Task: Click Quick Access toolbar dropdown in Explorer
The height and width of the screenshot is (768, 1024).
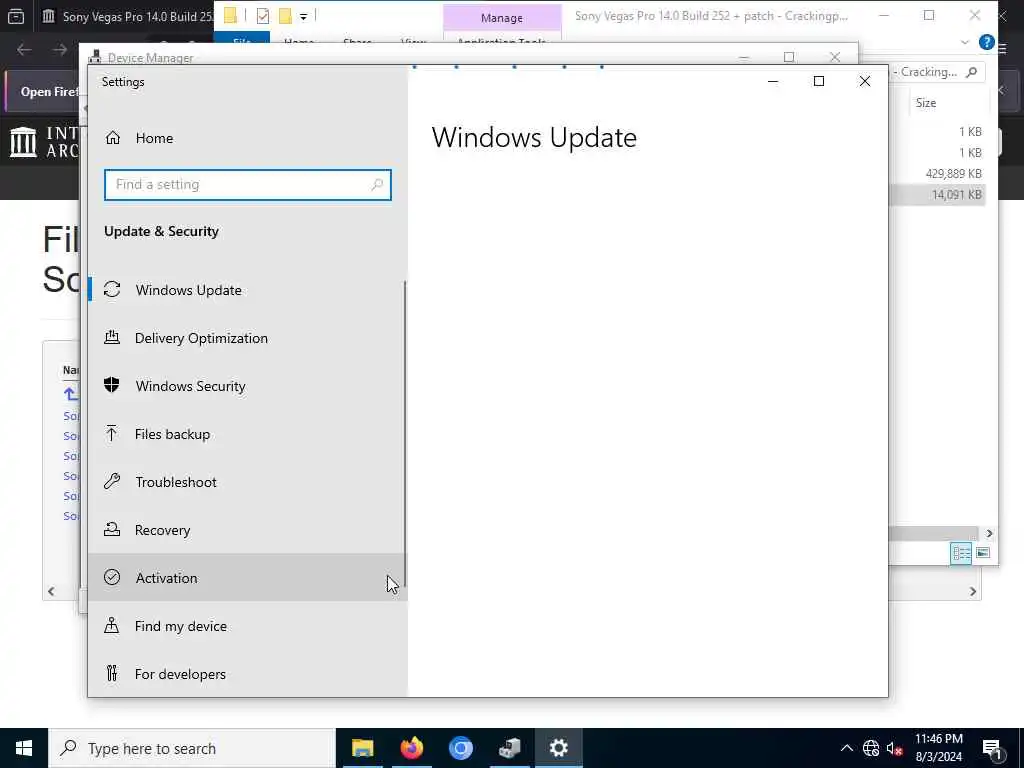Action: click(x=304, y=16)
